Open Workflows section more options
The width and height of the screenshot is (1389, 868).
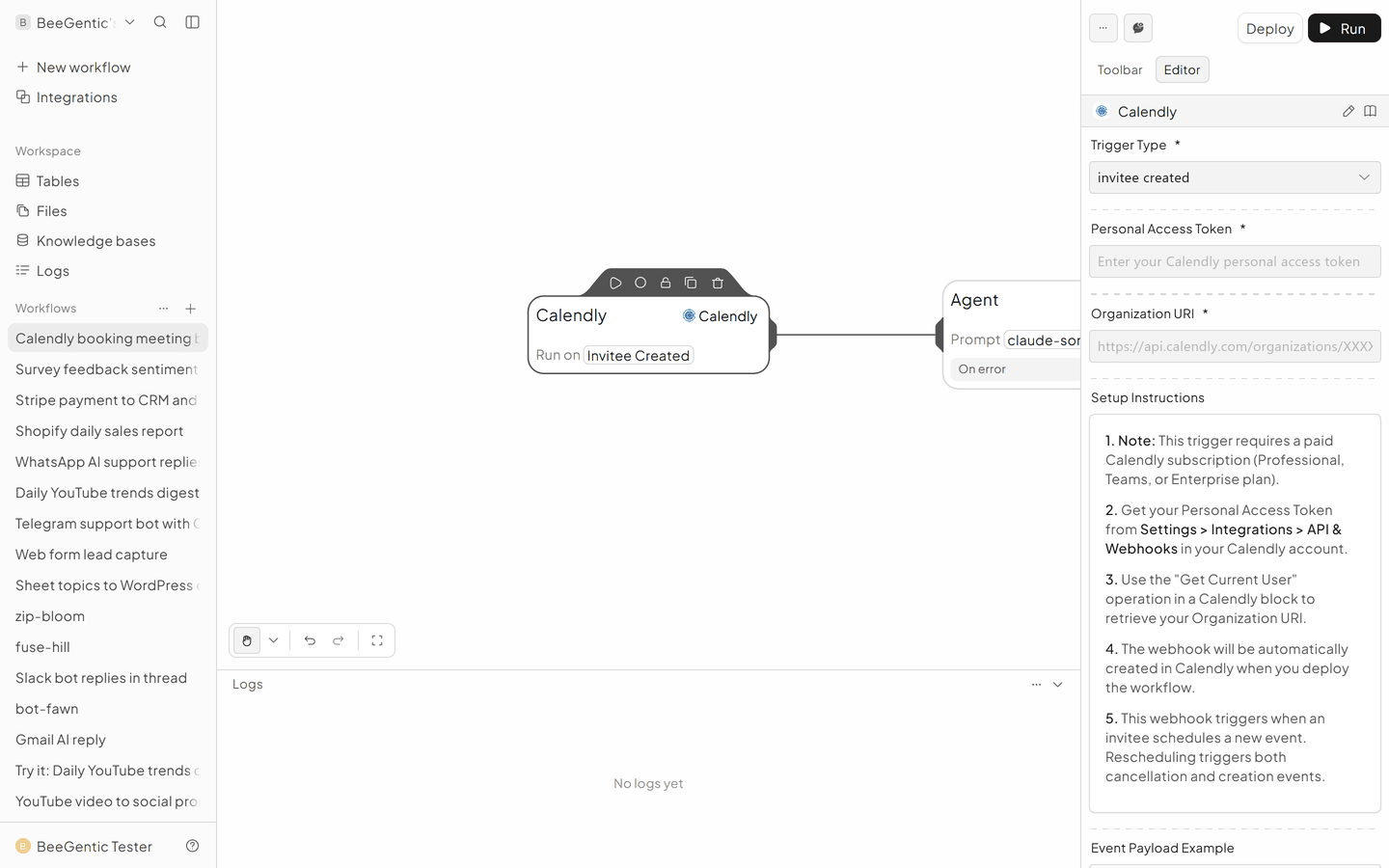(x=163, y=309)
